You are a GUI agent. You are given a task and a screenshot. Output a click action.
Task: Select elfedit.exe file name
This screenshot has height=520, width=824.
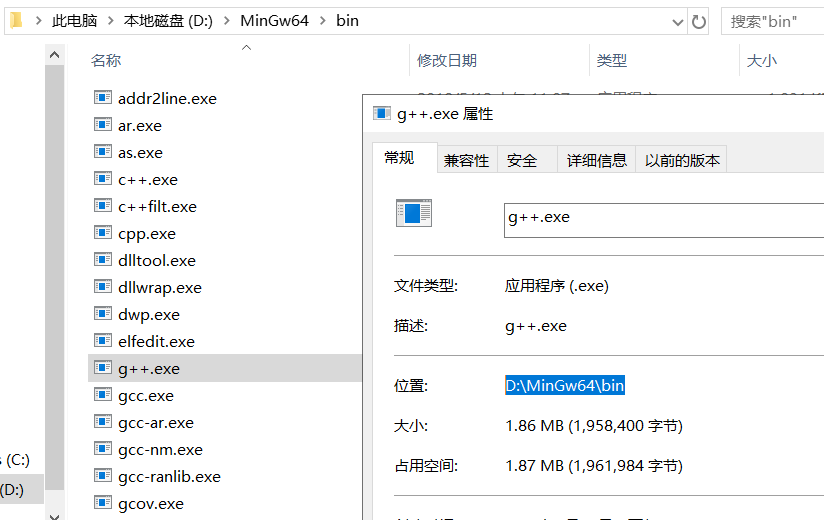pyautogui.click(x=156, y=342)
